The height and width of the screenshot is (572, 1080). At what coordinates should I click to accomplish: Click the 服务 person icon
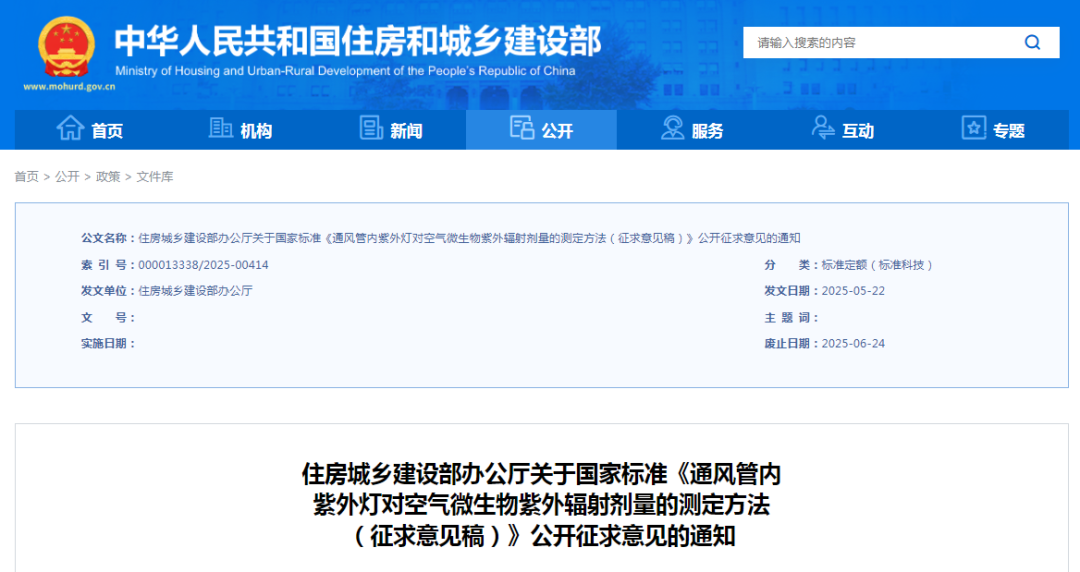[x=672, y=127]
